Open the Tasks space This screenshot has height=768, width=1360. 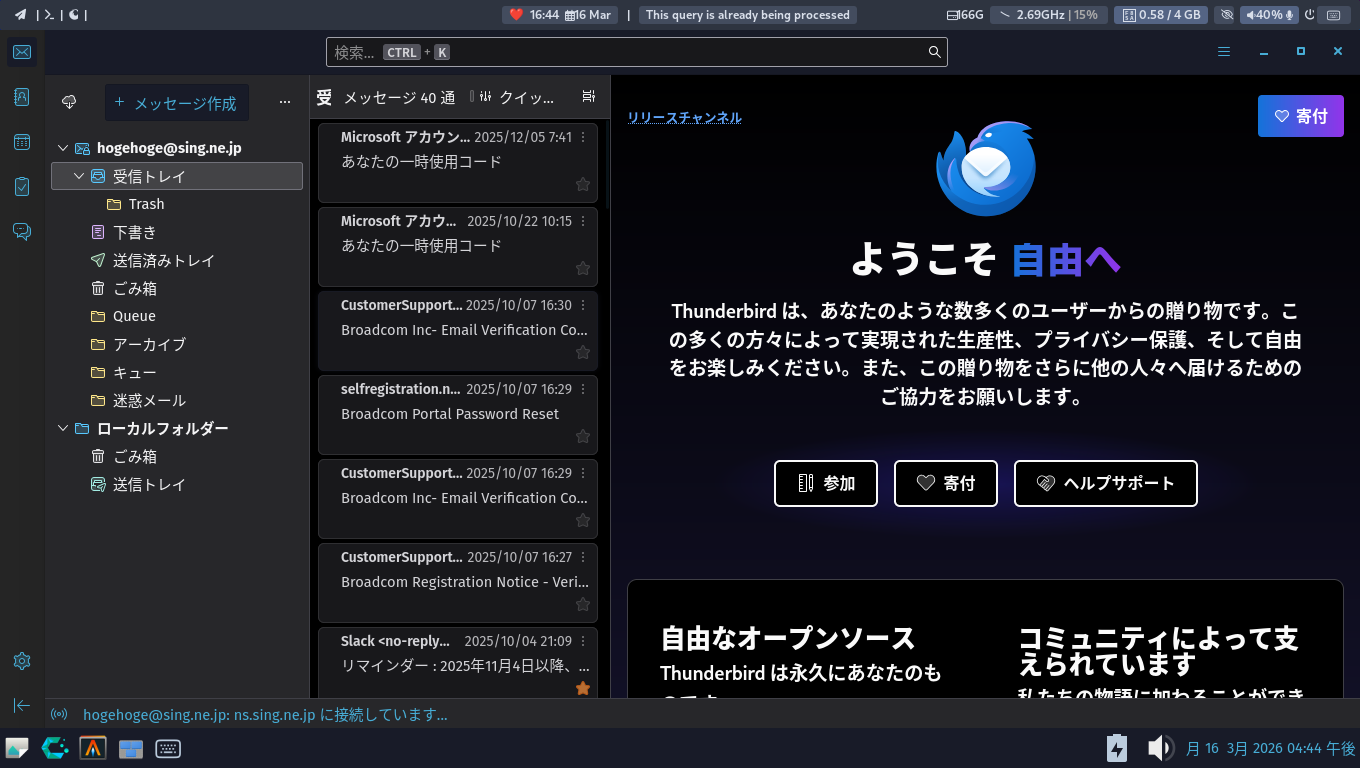(x=22, y=187)
